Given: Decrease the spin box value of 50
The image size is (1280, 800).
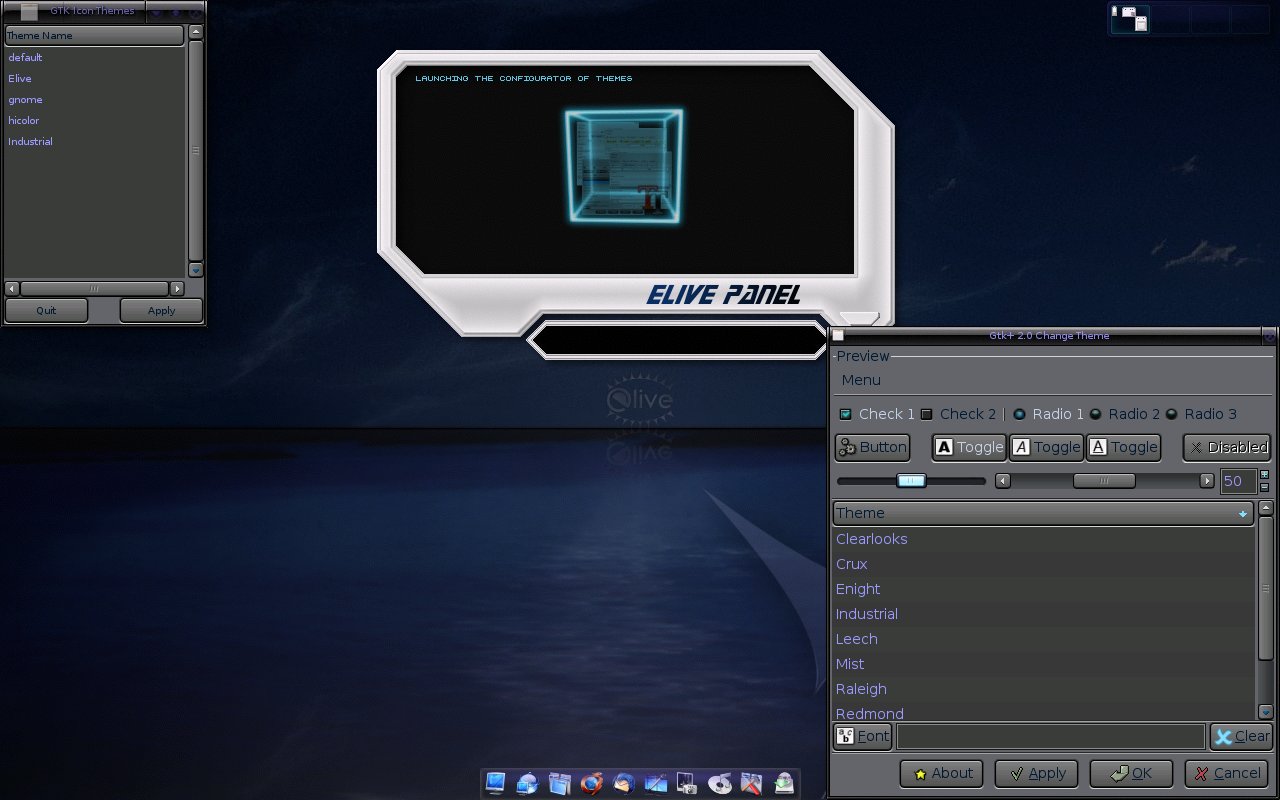Looking at the screenshot, I should (x=1265, y=487).
